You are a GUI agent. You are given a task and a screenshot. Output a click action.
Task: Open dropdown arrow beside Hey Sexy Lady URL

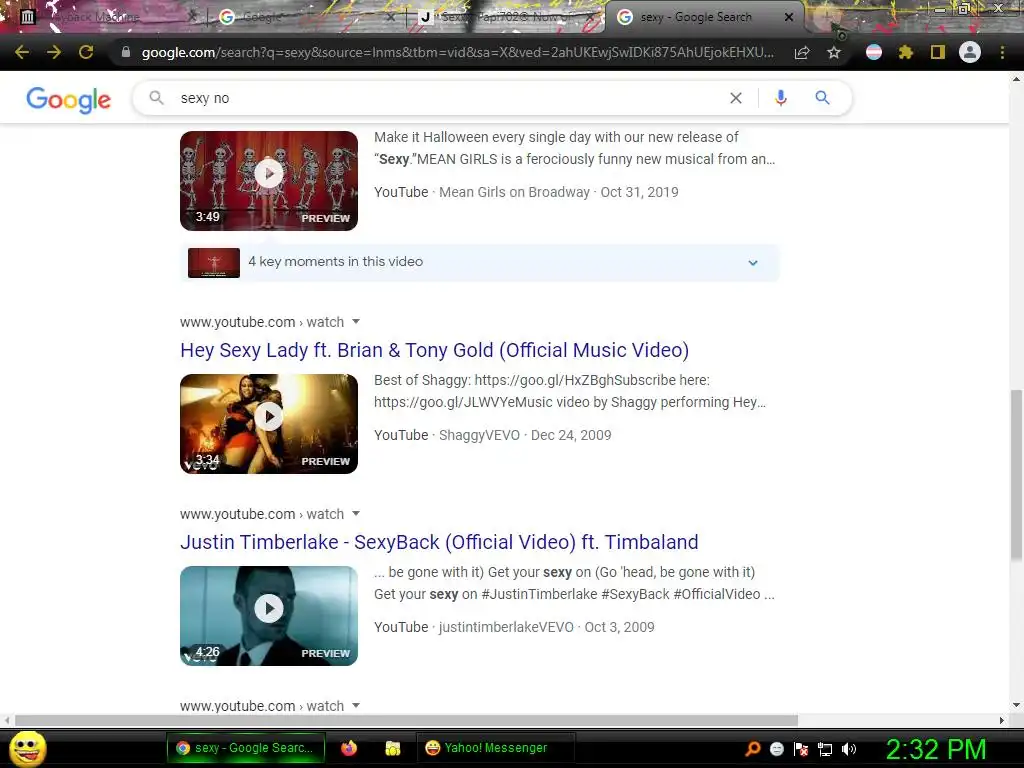click(356, 321)
